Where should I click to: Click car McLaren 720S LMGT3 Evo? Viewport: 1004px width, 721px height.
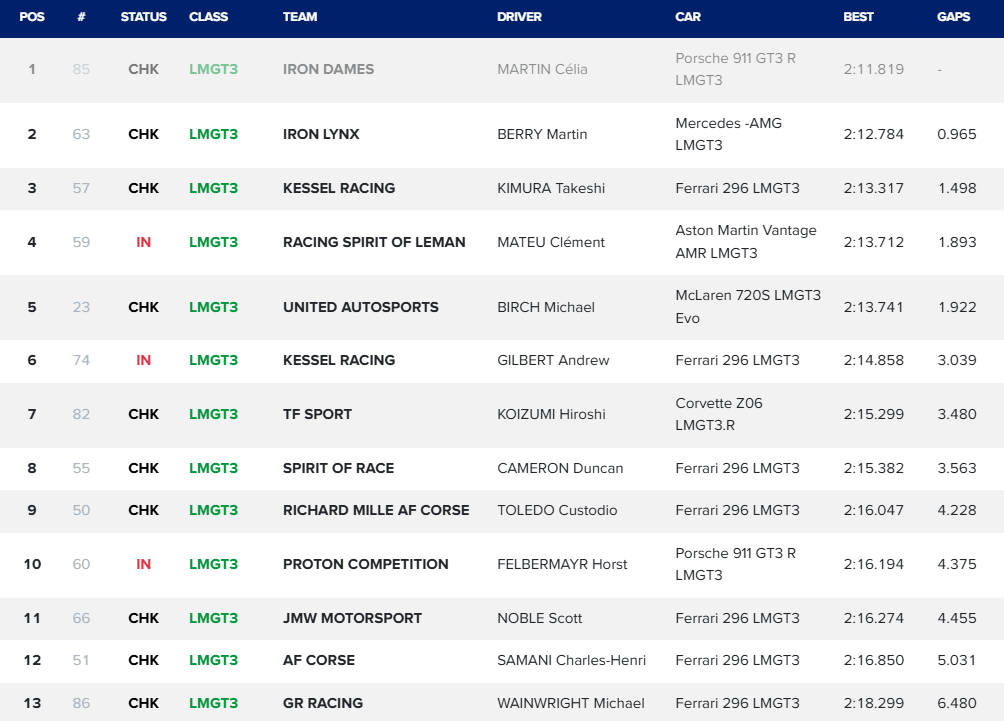(x=748, y=307)
